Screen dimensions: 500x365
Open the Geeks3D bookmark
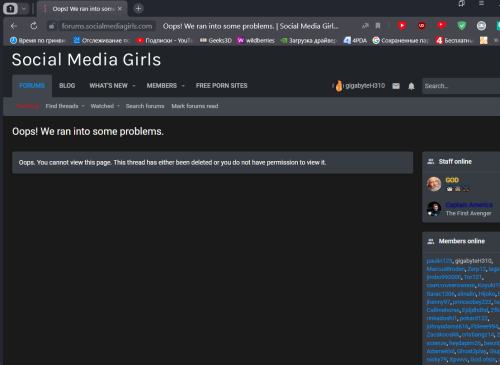(x=215, y=40)
